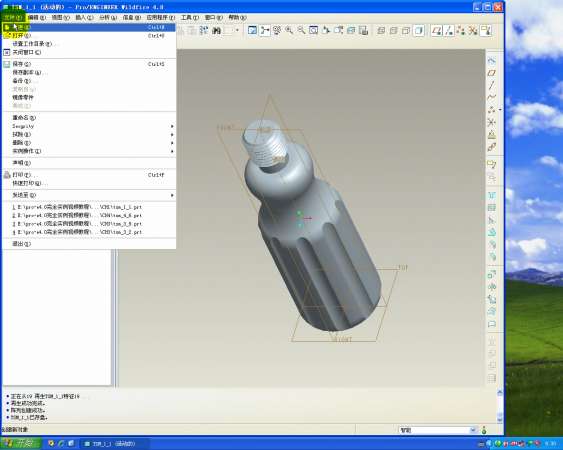Image resolution: width=563 pixels, height=450 pixels.
Task: Toggle datum planes display
Action: [x=437, y=31]
